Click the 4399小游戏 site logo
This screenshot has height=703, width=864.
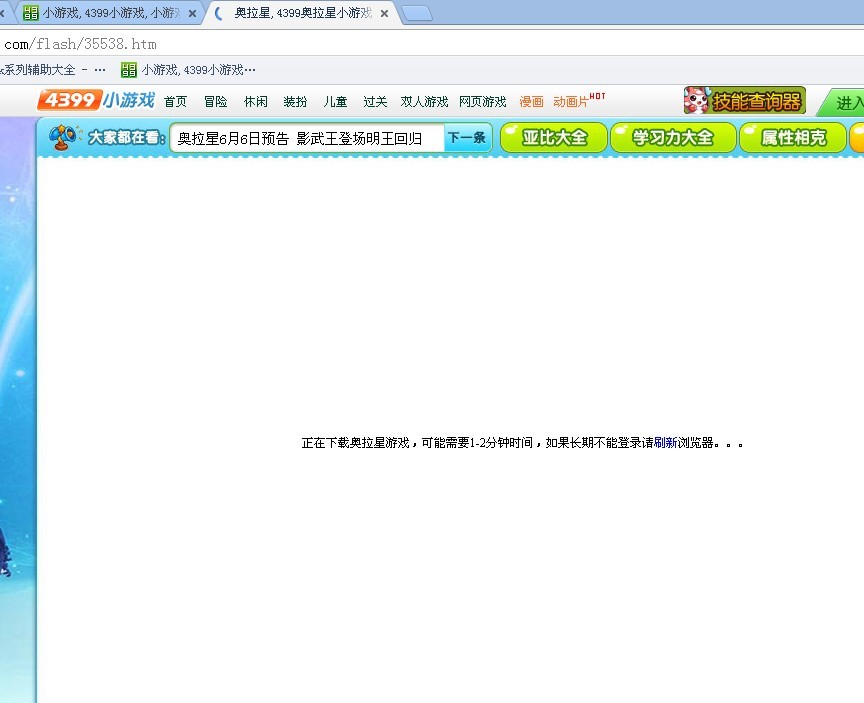click(96, 101)
